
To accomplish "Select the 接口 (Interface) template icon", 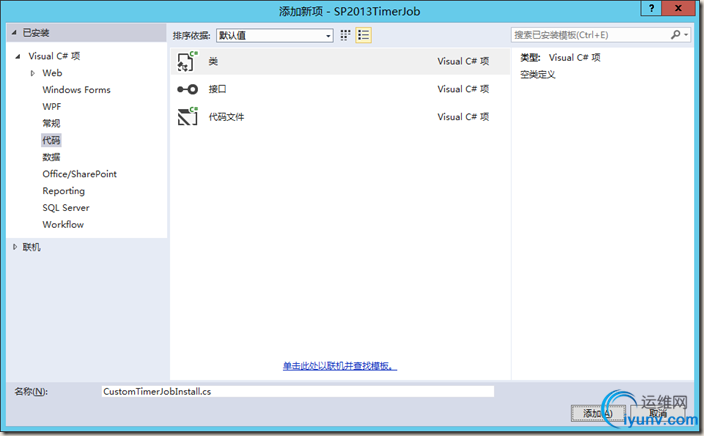I will [187, 89].
